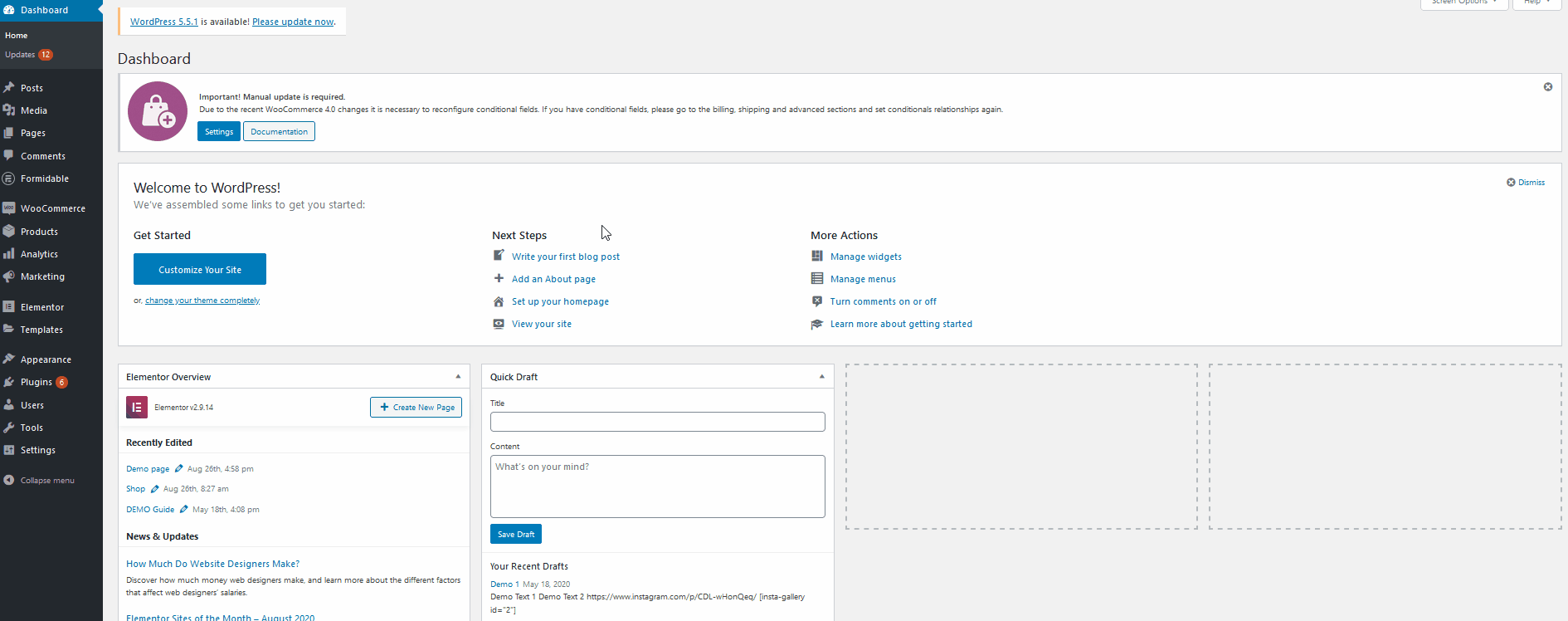
Task: Click the Appearance brush icon
Action: (x=9, y=359)
